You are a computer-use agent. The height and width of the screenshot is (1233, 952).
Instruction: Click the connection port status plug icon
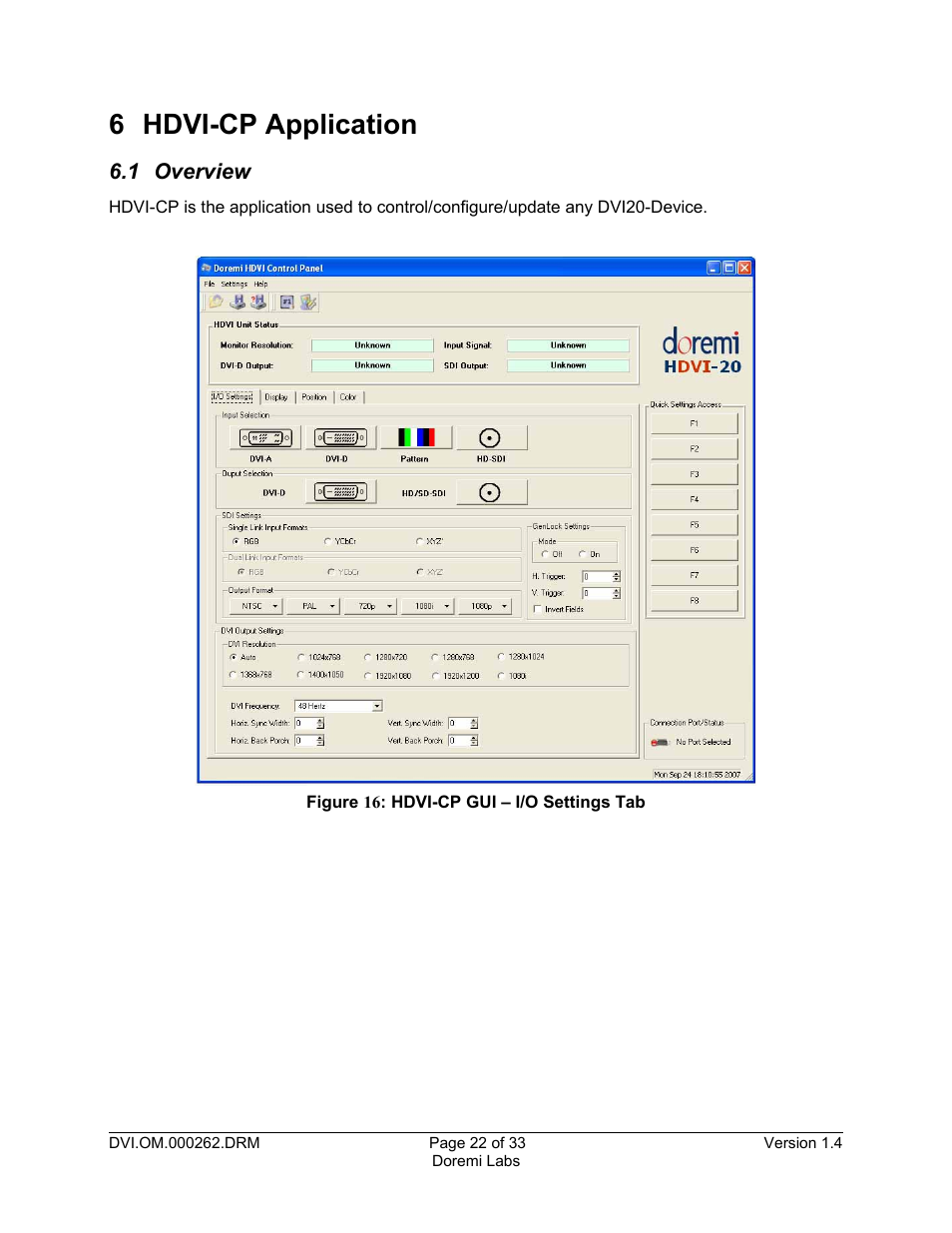click(660, 743)
